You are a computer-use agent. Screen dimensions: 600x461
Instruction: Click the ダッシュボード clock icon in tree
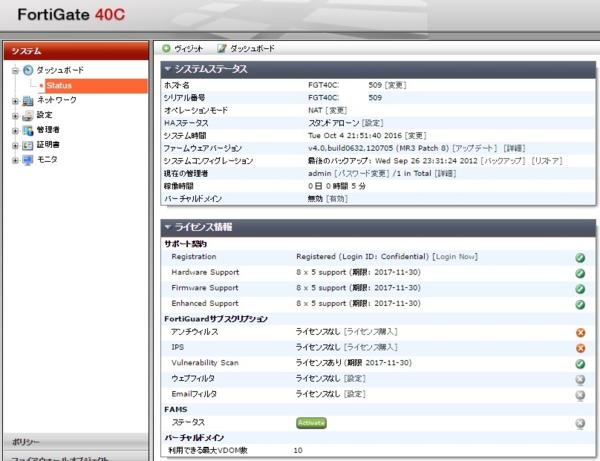point(28,70)
